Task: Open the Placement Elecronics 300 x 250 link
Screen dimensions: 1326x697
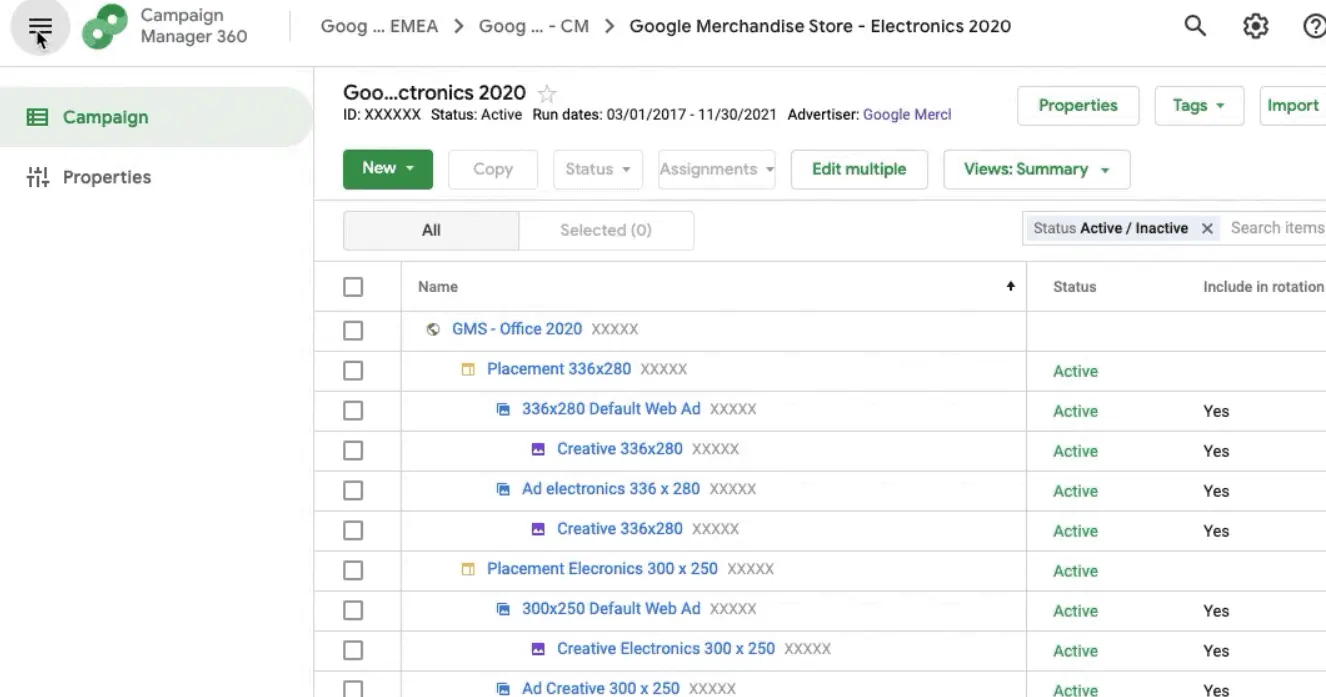Action: pyautogui.click(x=602, y=569)
